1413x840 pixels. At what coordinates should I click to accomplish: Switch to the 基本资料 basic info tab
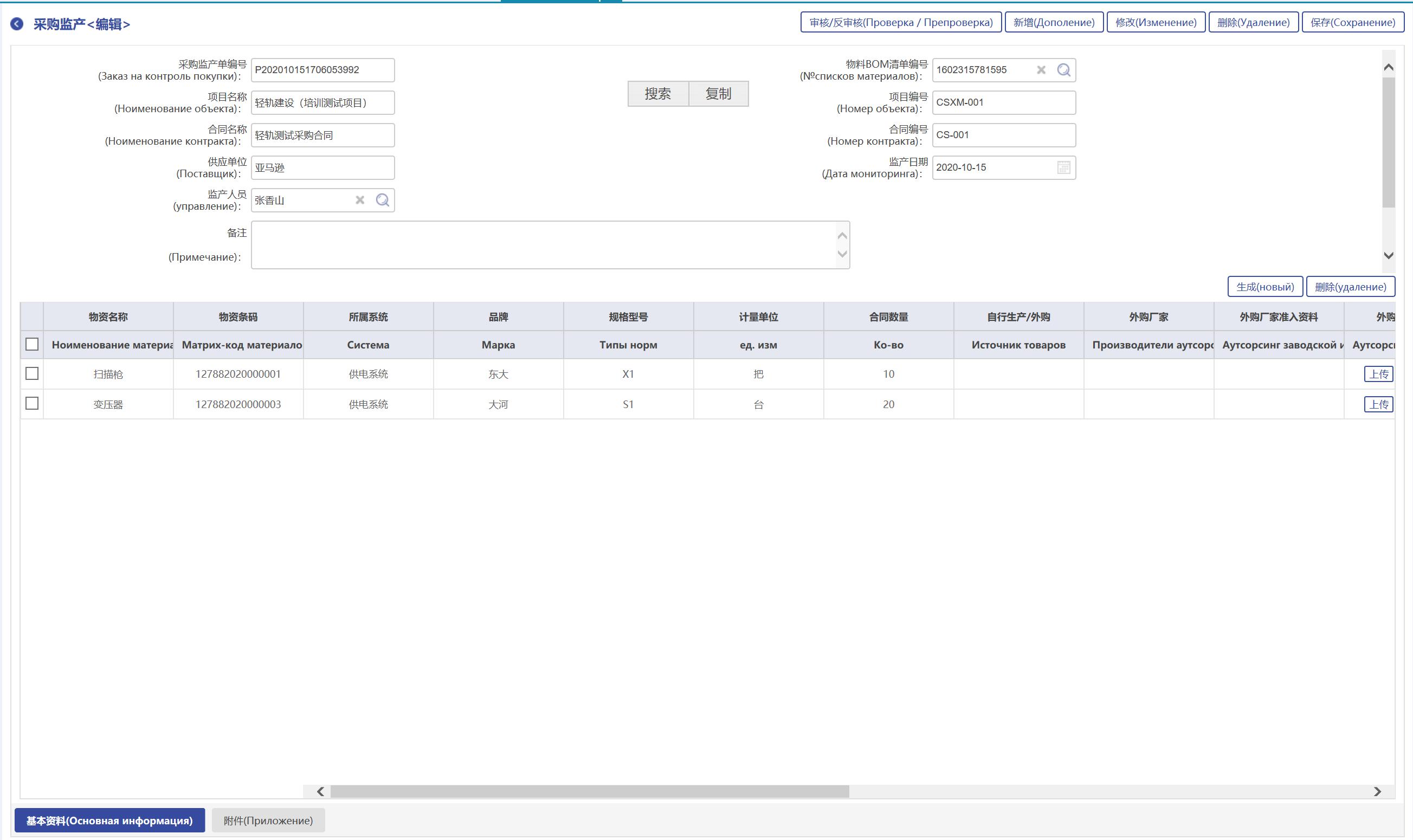[x=109, y=820]
